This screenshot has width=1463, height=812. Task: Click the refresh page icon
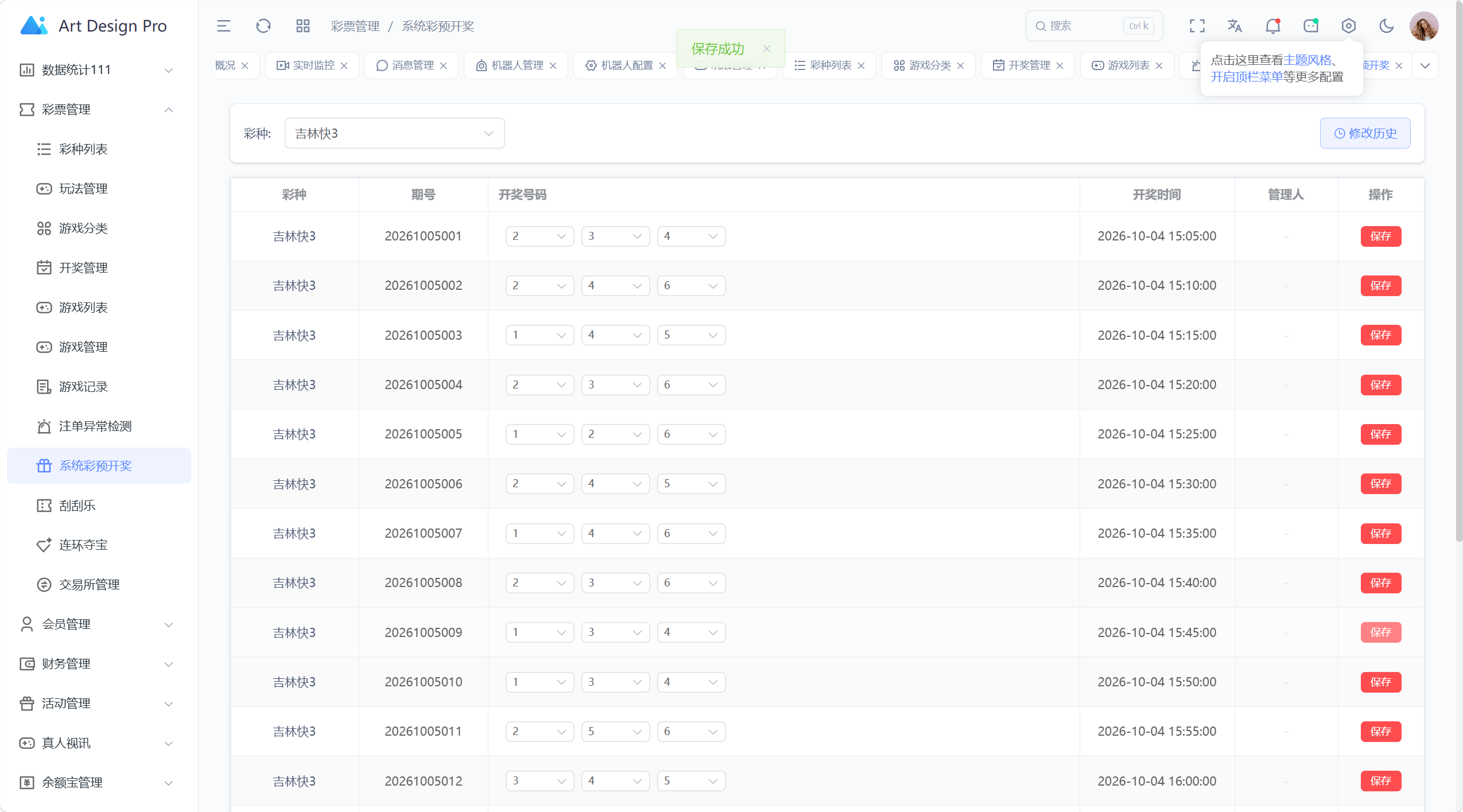tap(263, 26)
